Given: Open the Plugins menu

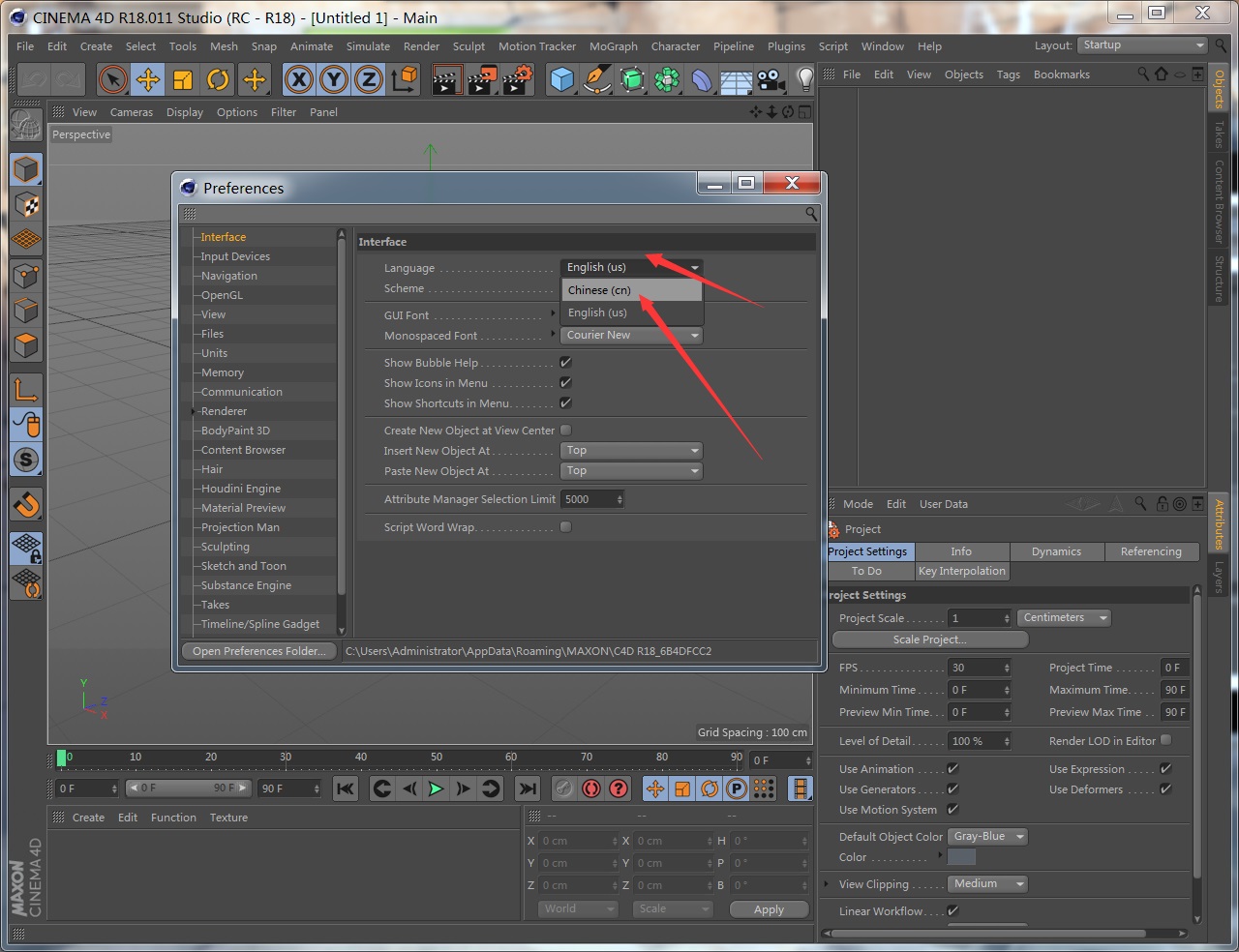Looking at the screenshot, I should [786, 46].
